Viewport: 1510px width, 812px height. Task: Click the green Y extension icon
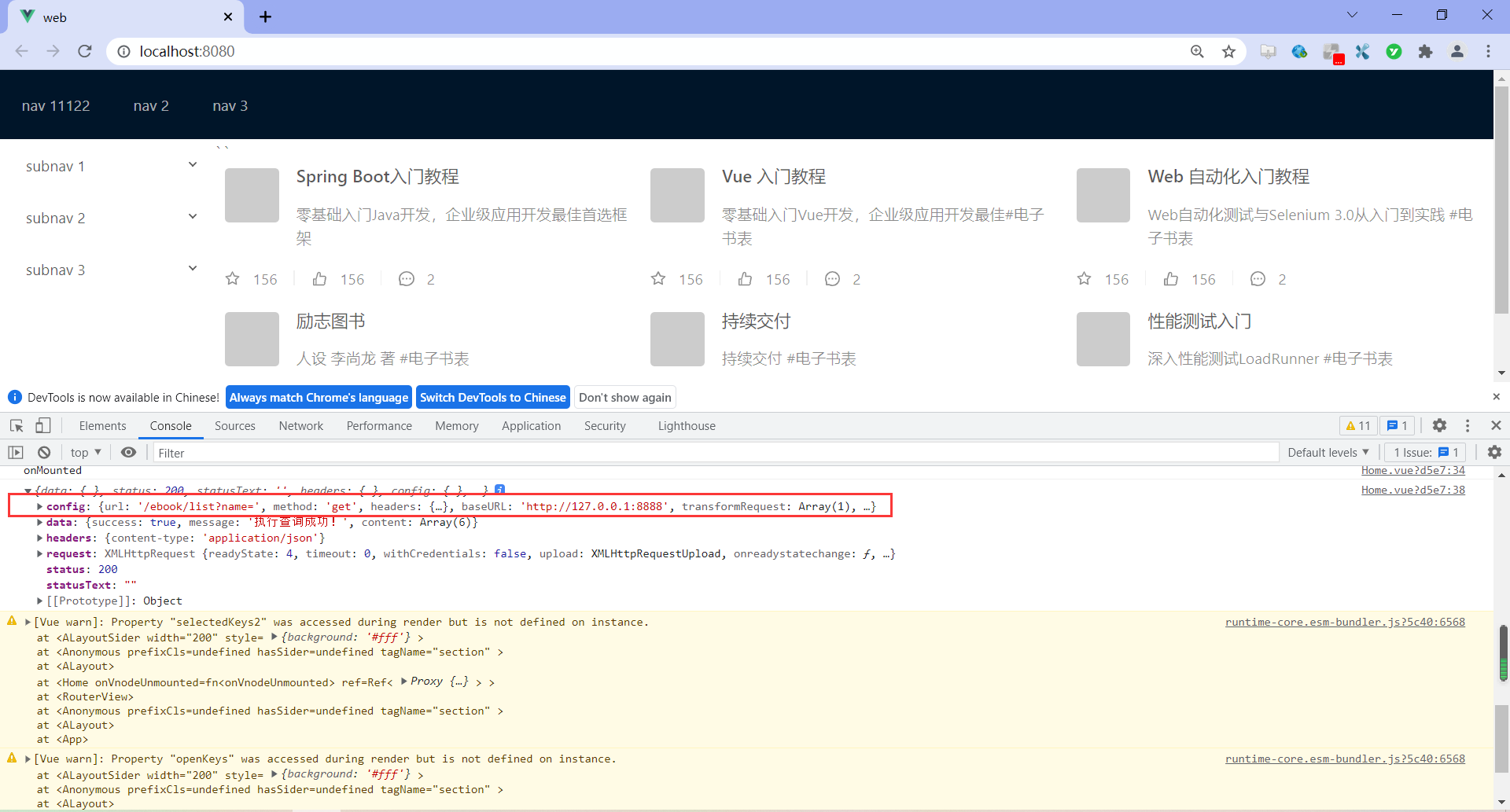1394,51
